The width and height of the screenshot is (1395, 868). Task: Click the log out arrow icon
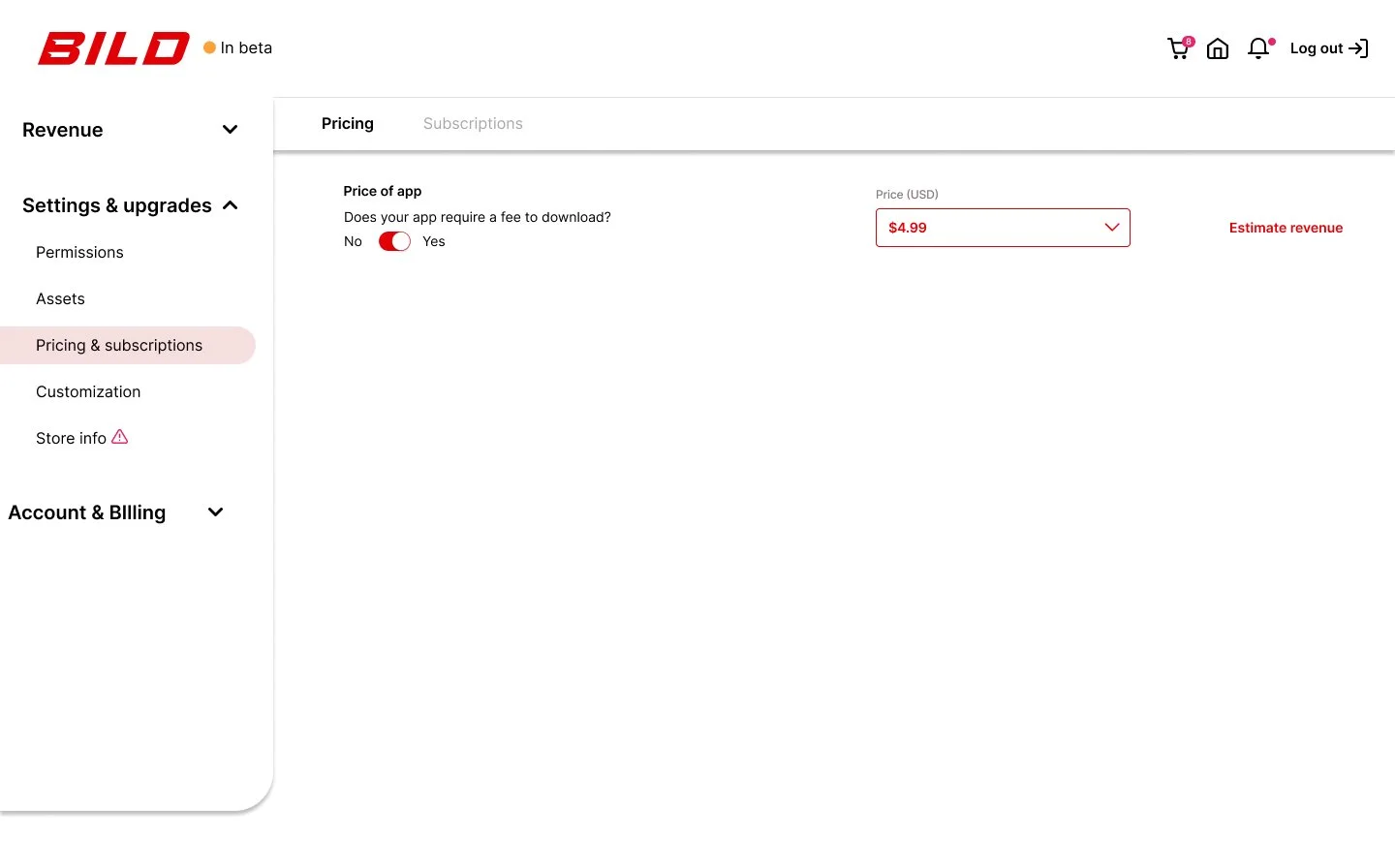(x=1359, y=47)
